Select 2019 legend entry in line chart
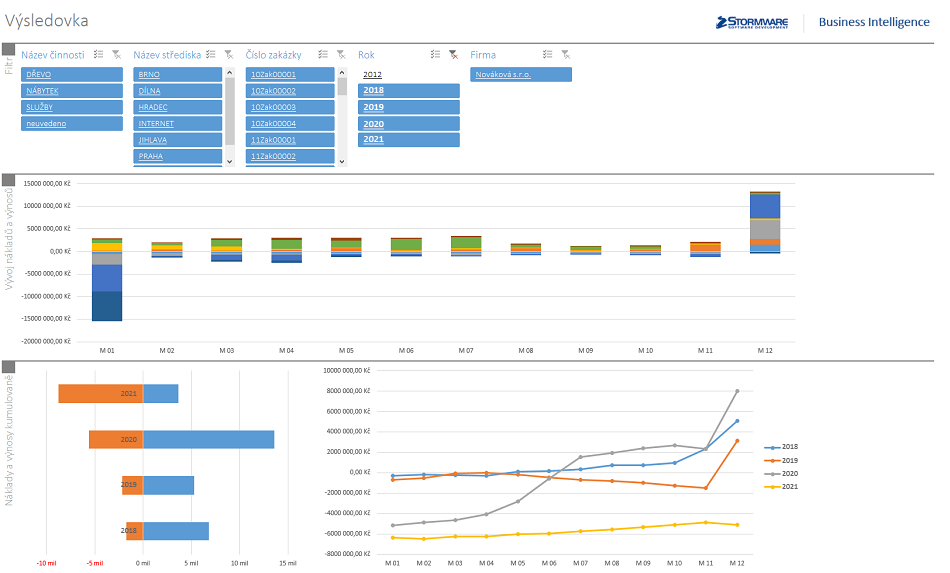Viewport: 950px width, 573px height. point(782,460)
